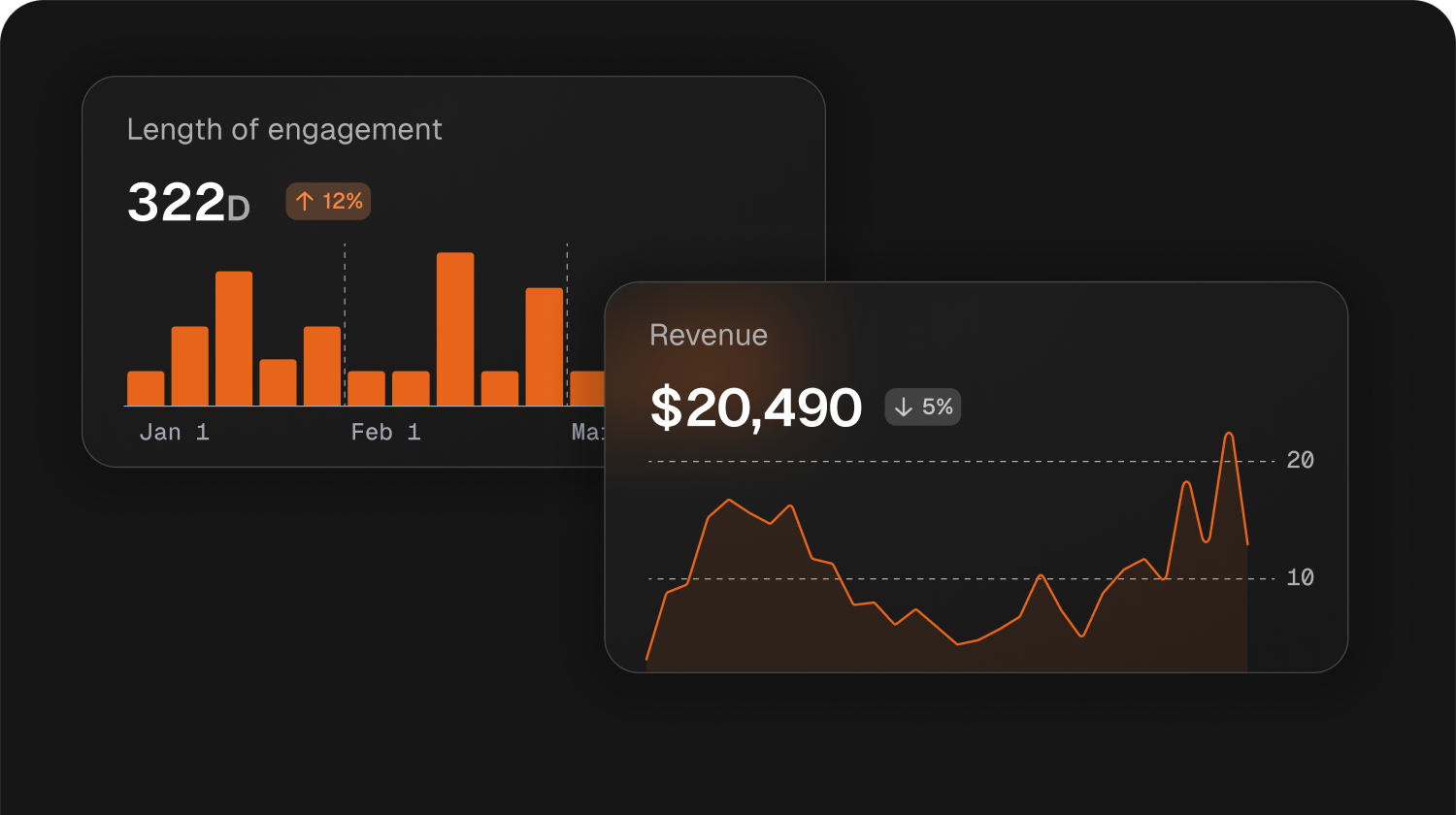Select the Length of engagement heading
1456x815 pixels.
coord(284,129)
